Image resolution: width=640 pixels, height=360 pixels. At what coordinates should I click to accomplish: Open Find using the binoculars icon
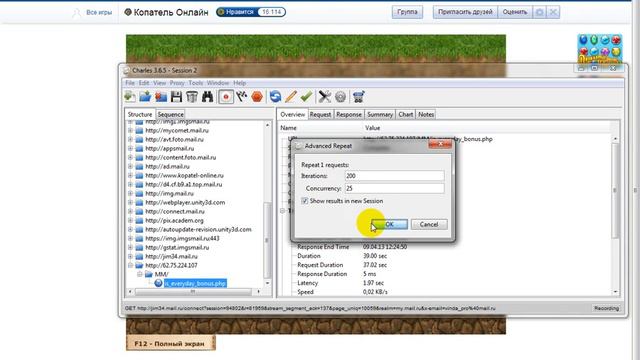[207, 97]
